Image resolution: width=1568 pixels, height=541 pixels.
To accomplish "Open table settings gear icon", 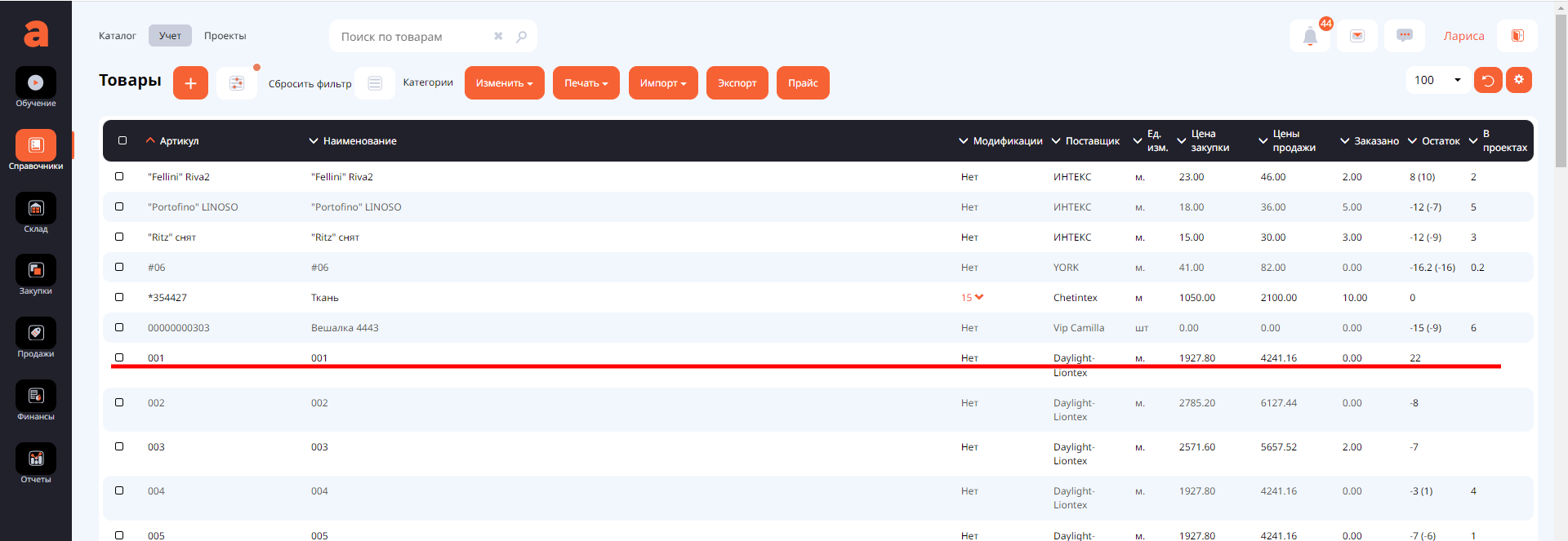I will 1519,80.
